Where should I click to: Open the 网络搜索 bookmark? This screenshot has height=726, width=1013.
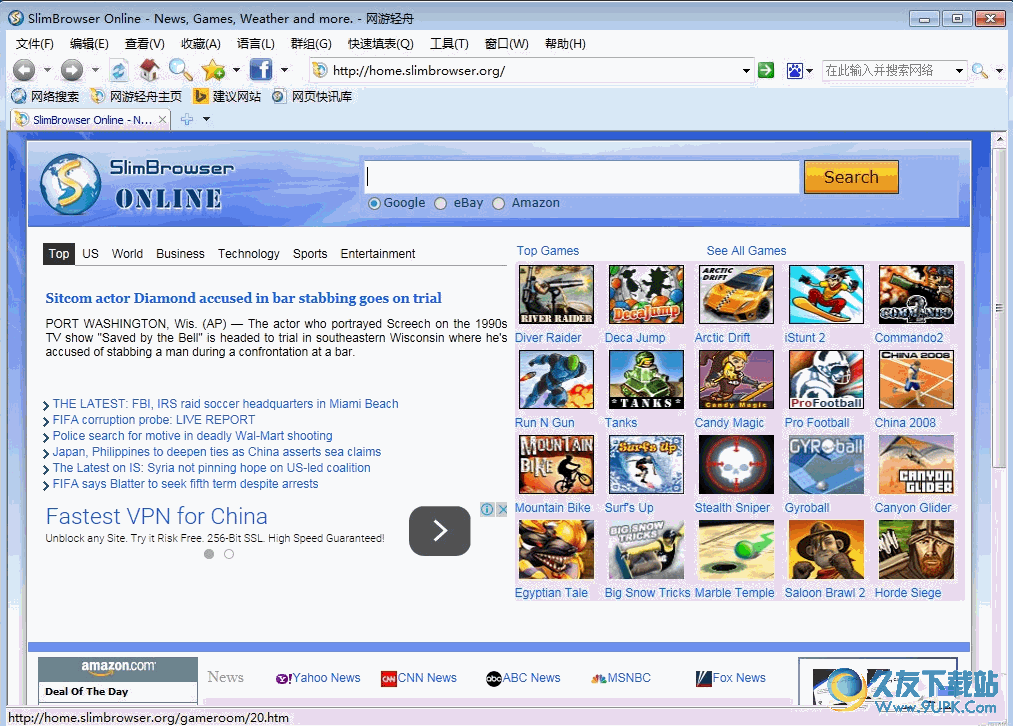[45, 96]
